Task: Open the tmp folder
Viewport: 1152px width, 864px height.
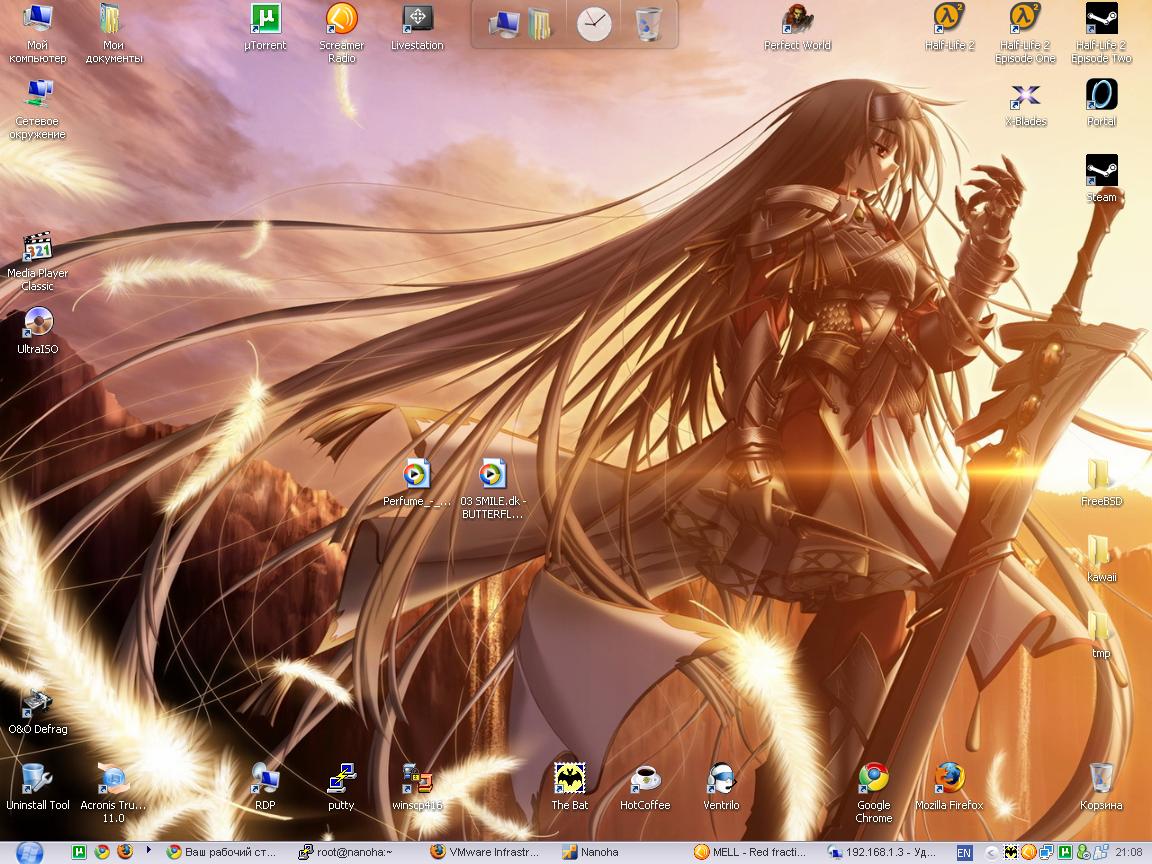Action: coord(1101,636)
